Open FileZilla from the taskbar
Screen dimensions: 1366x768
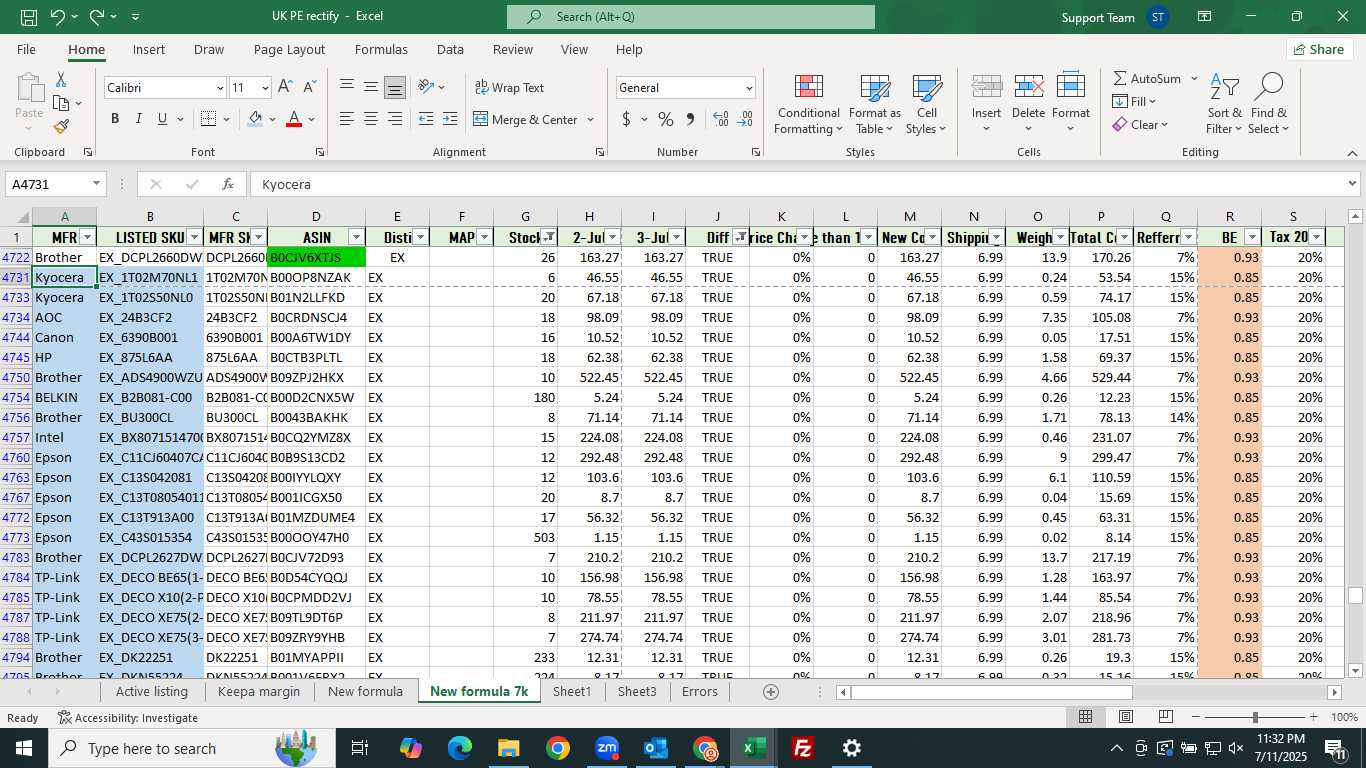pyautogui.click(x=802, y=748)
